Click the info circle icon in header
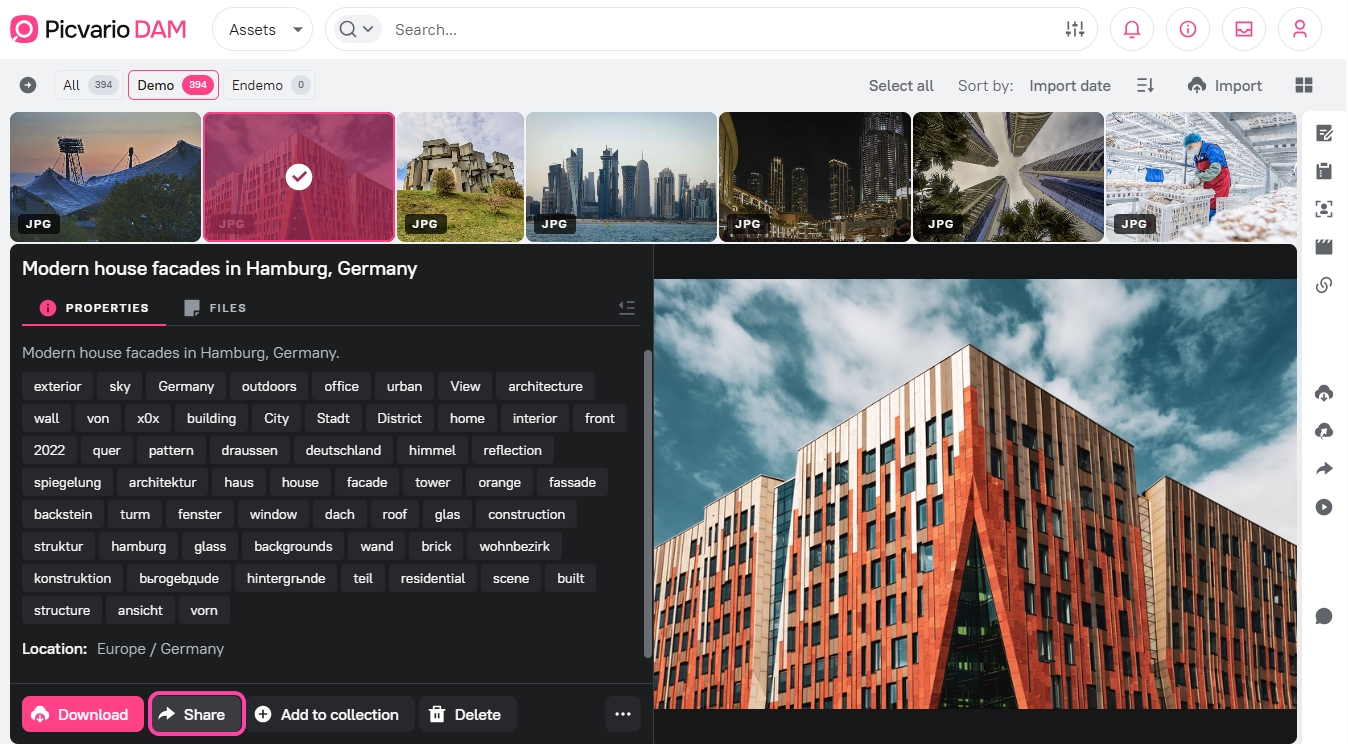This screenshot has width=1348, height=744. 1188,30
